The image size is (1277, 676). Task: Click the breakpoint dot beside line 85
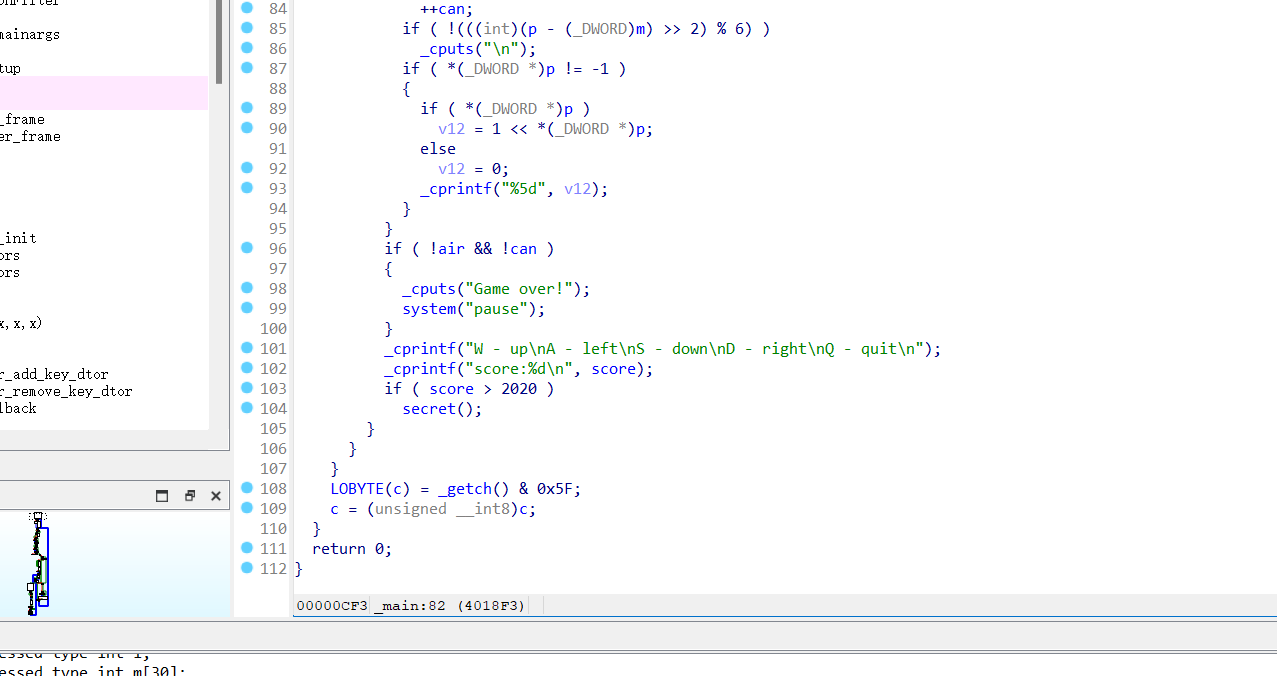[x=246, y=28]
